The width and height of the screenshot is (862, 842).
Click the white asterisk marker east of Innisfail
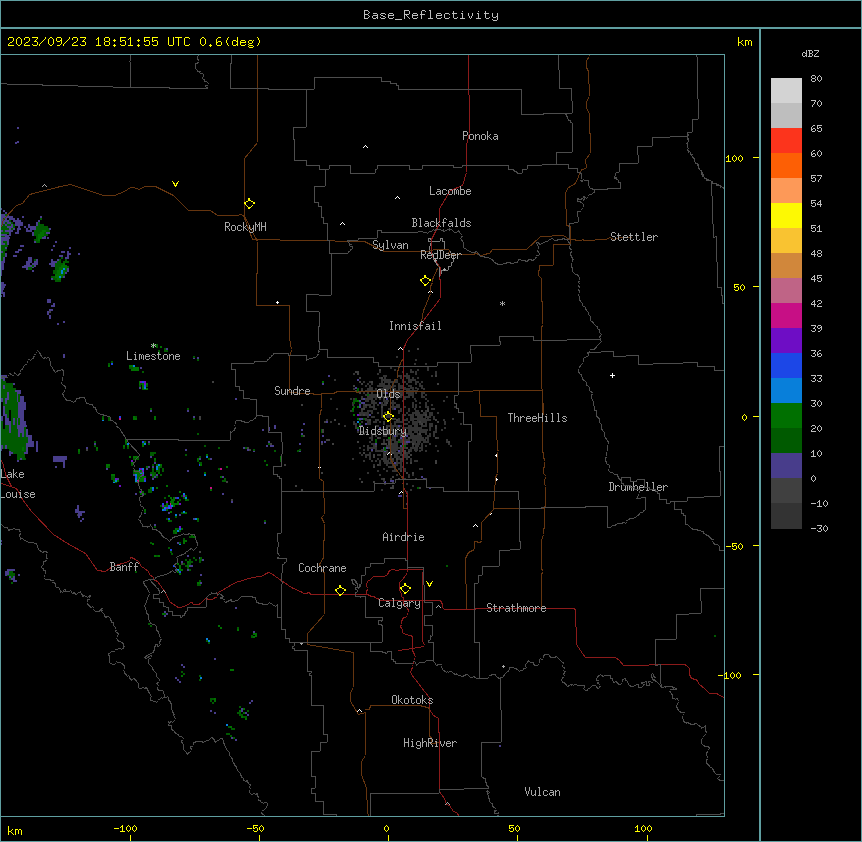tap(502, 303)
